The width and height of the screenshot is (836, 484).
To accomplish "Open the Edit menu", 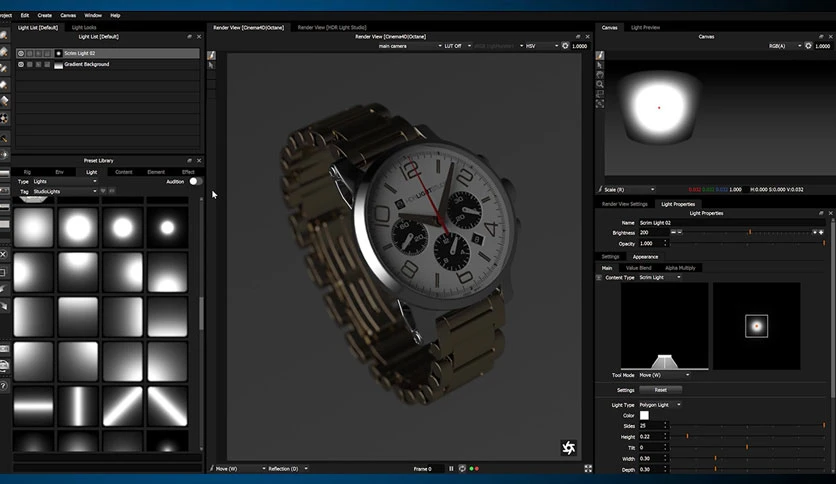I will (25, 15).
